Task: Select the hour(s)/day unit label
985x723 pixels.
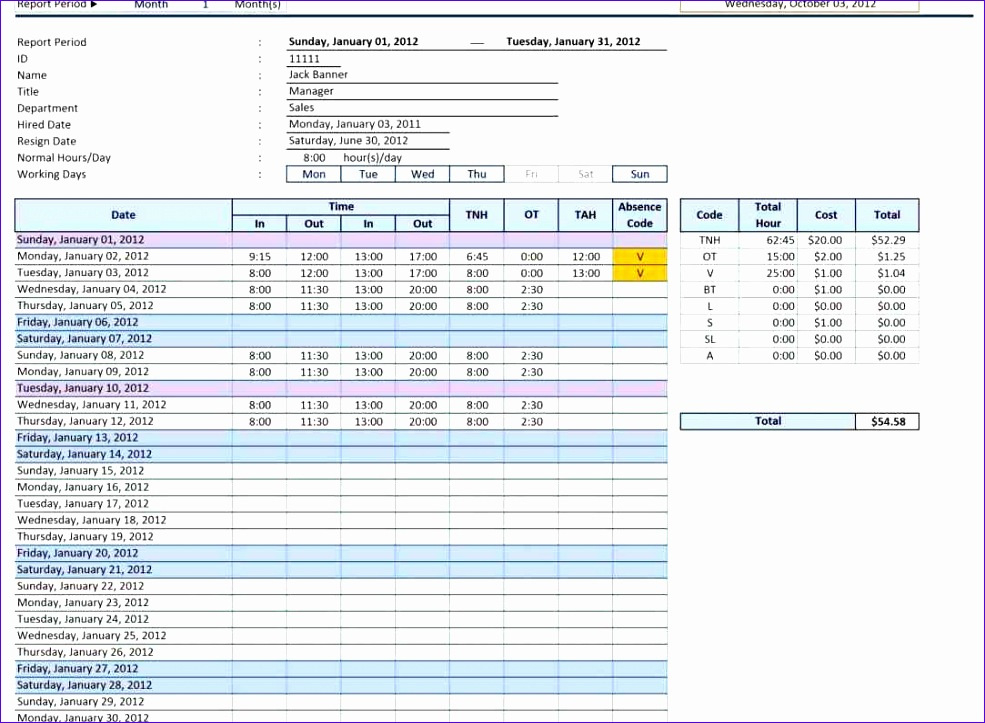Action: coord(373,158)
